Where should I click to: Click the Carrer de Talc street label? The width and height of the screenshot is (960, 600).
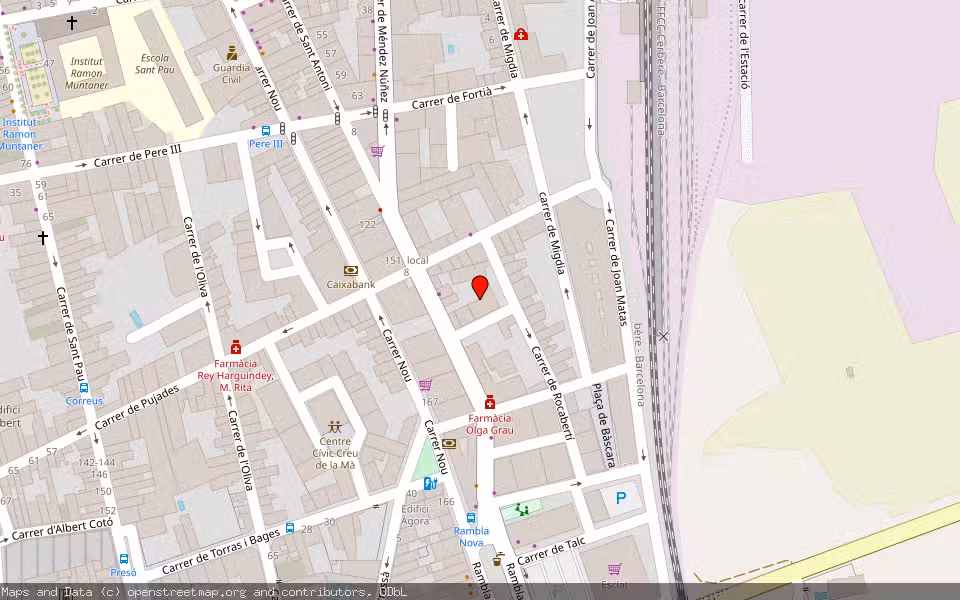point(552,551)
